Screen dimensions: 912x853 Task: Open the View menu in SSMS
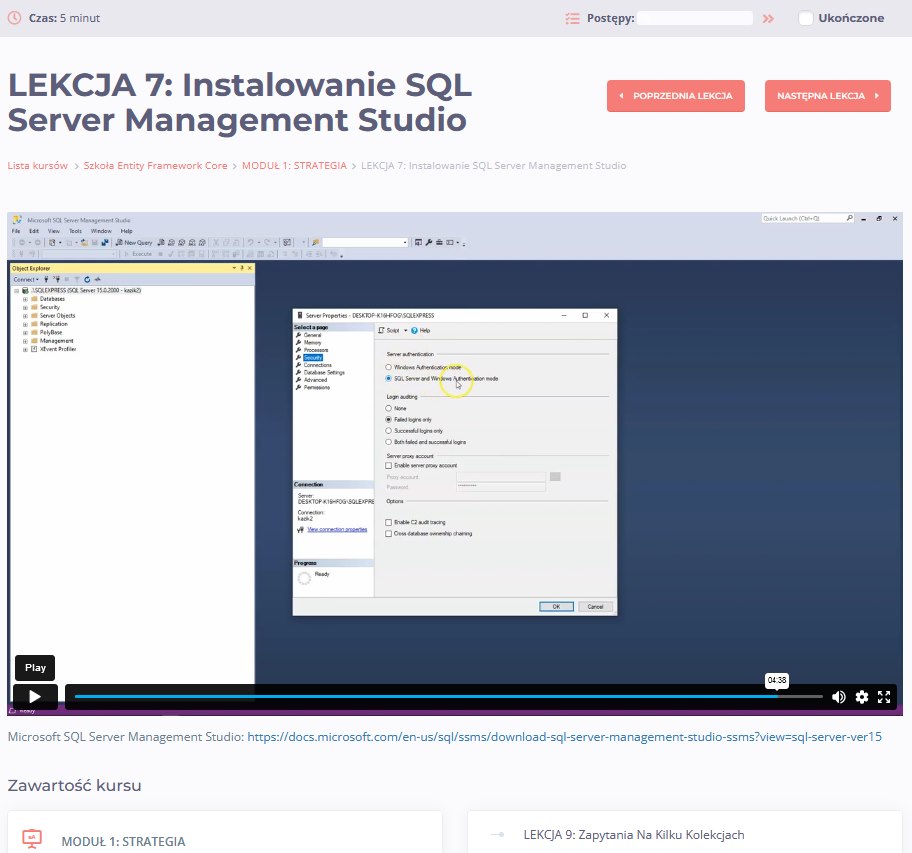pyautogui.click(x=54, y=231)
